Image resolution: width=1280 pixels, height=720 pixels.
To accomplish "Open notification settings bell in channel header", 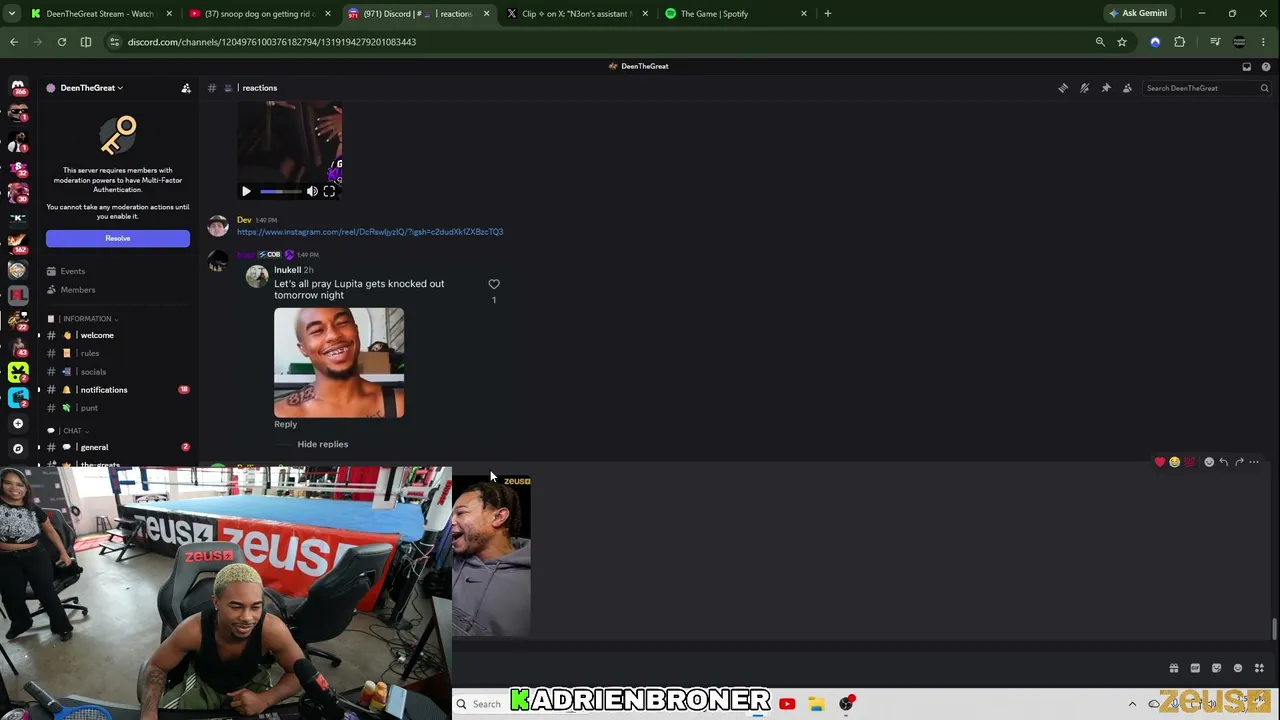I will [1084, 88].
